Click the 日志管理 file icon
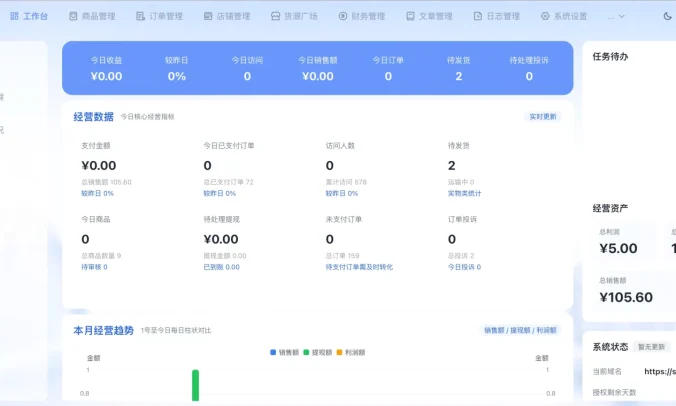The image size is (676, 406). (478, 16)
